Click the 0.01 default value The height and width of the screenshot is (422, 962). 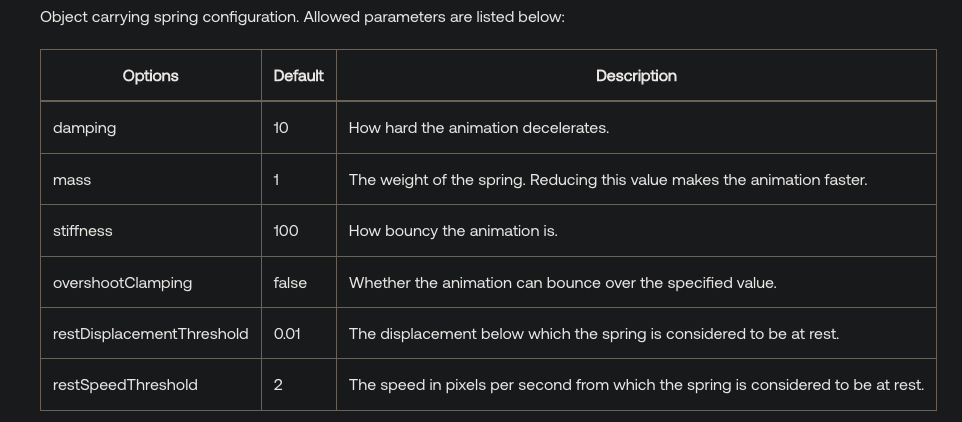tap(287, 334)
